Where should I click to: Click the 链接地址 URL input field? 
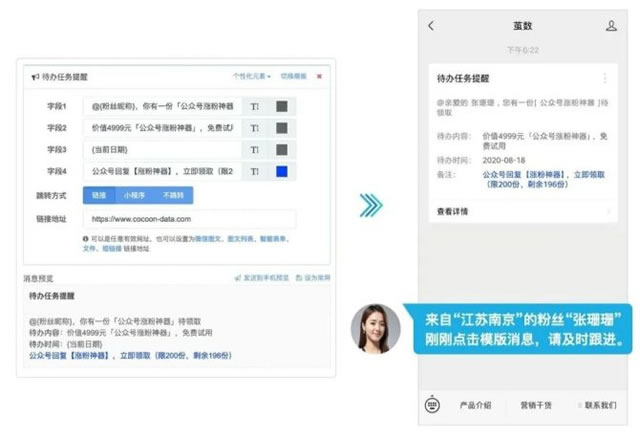190,219
